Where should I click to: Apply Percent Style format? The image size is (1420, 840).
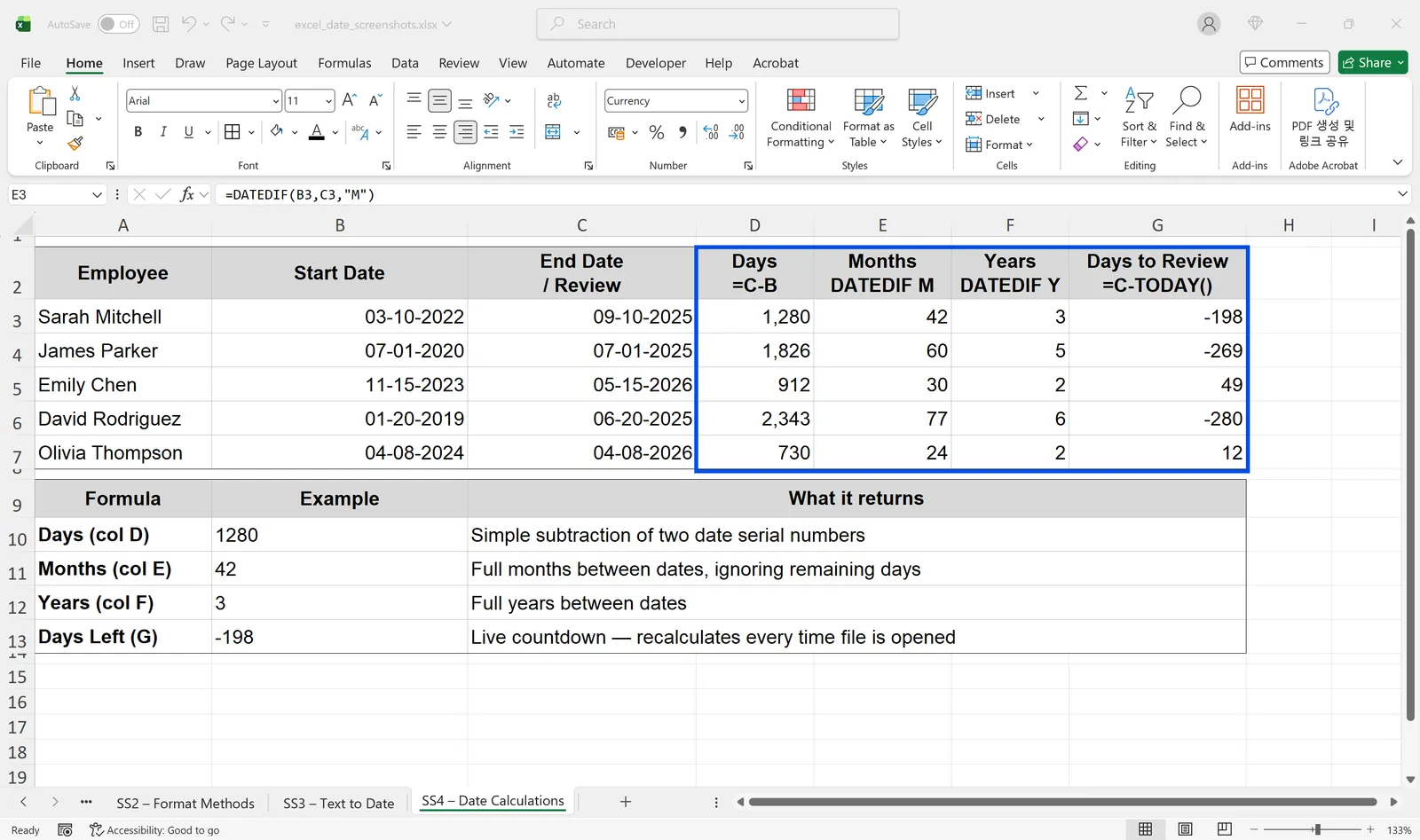(x=657, y=132)
